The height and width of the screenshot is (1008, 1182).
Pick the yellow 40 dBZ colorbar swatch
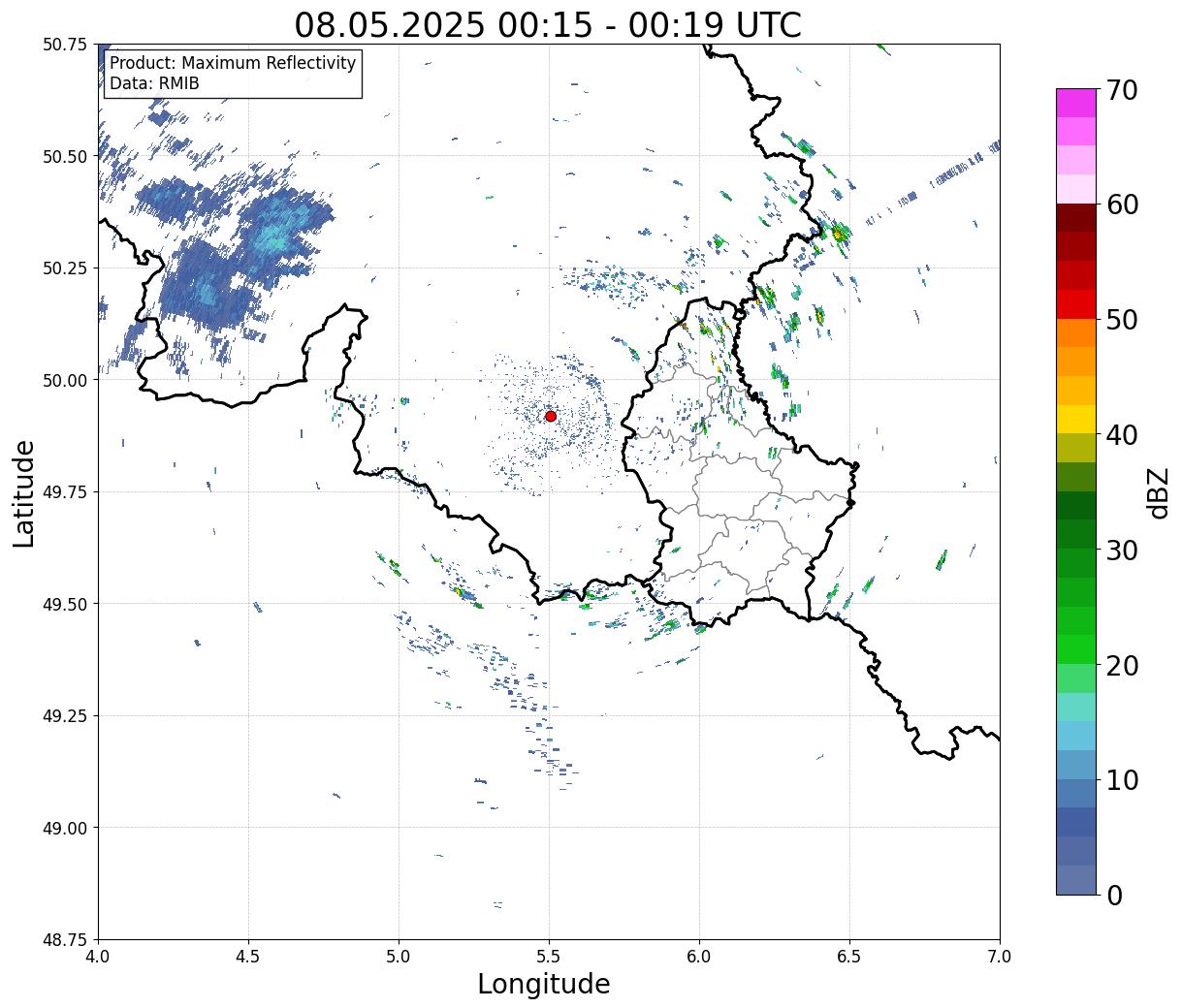click(1076, 419)
